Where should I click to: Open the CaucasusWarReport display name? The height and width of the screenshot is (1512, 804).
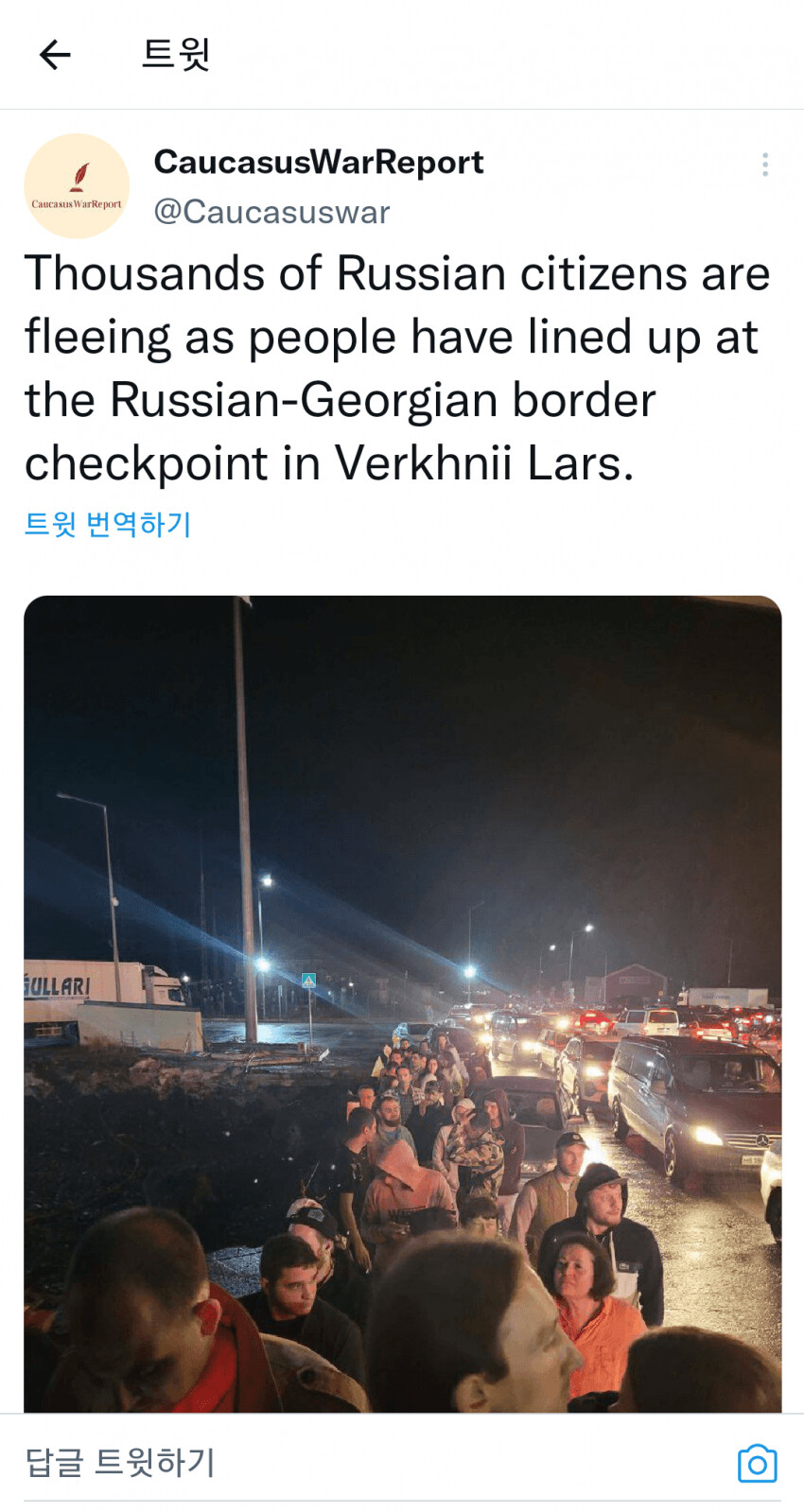[319, 163]
